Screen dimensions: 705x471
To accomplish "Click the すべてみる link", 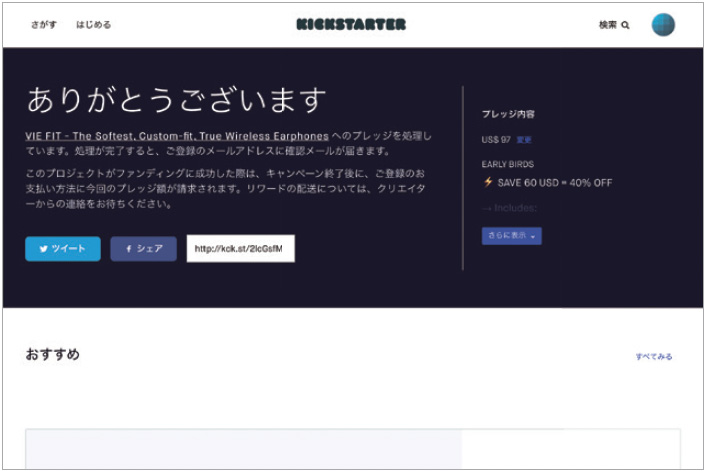I will tap(654, 356).
